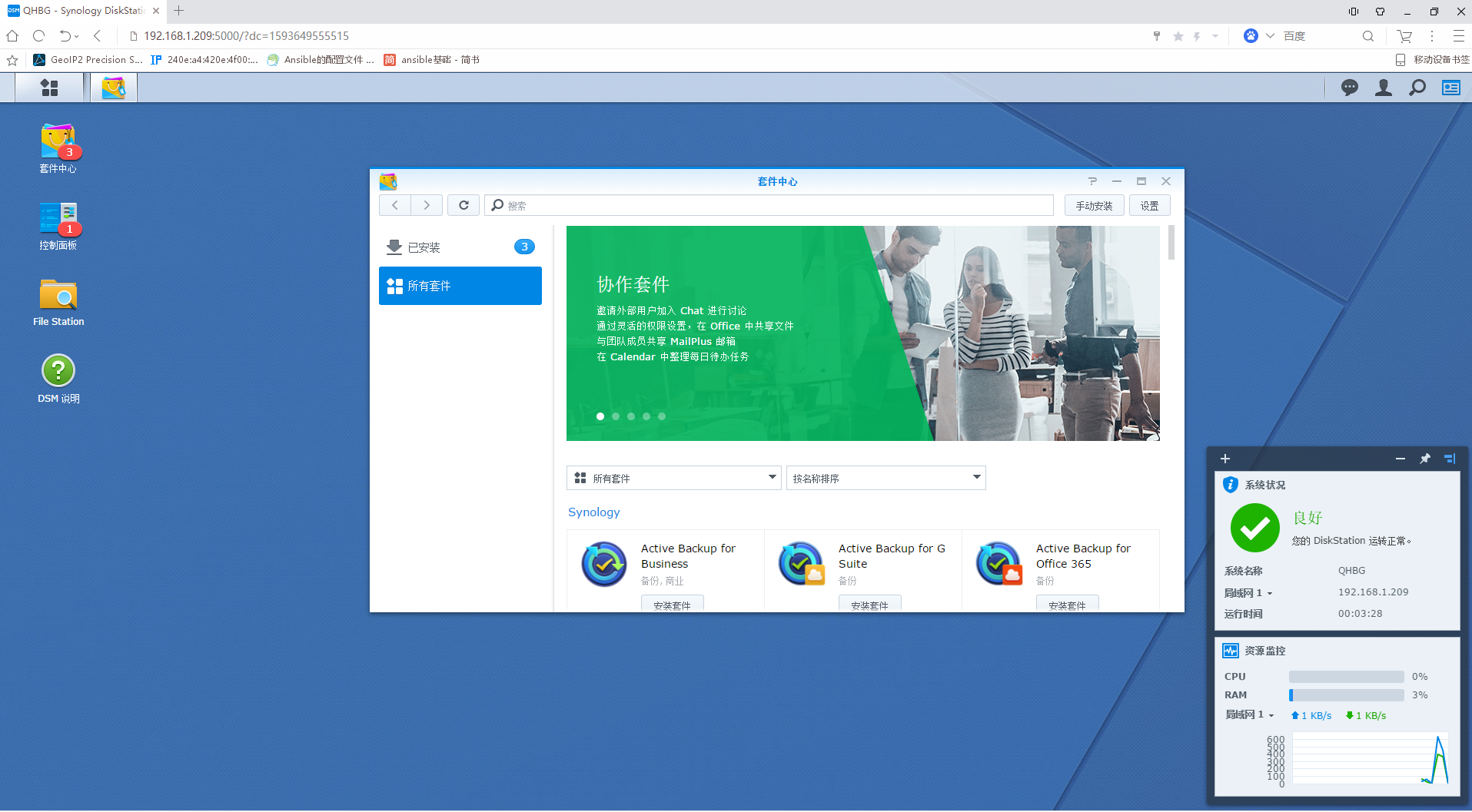
Task: Refresh the Package Center list
Action: 464,205
